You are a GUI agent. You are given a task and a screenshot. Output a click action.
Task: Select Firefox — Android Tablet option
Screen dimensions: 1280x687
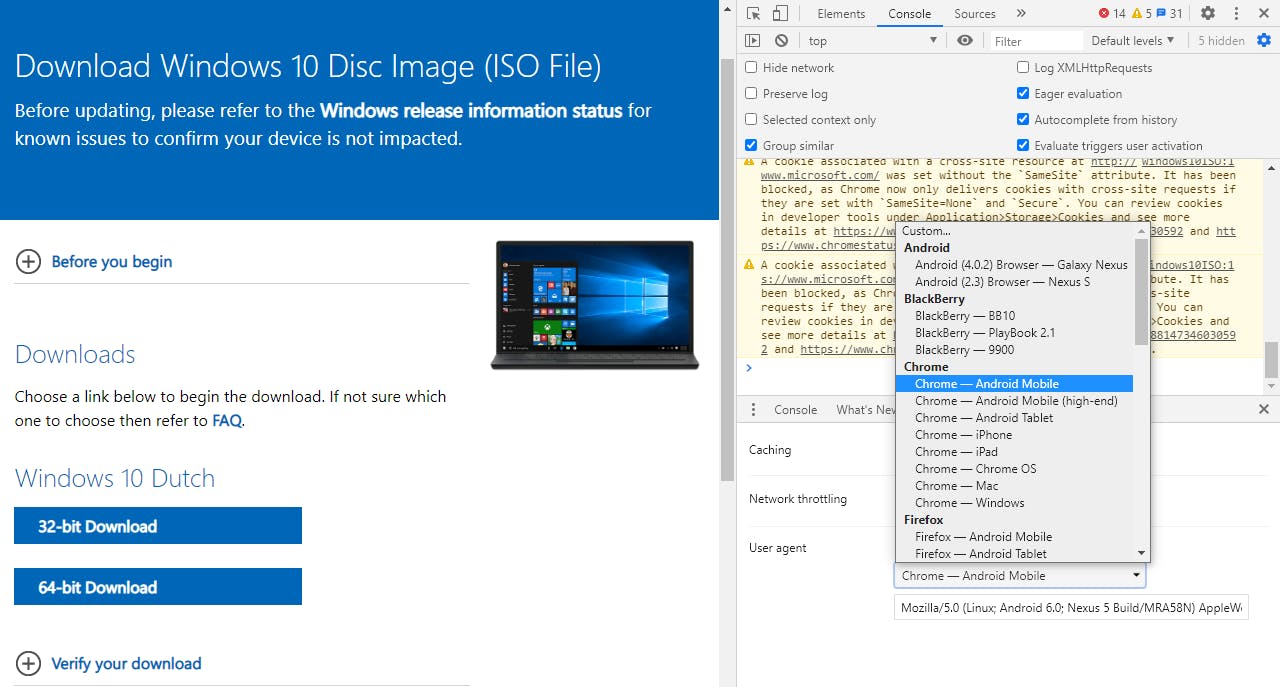pos(1014,554)
